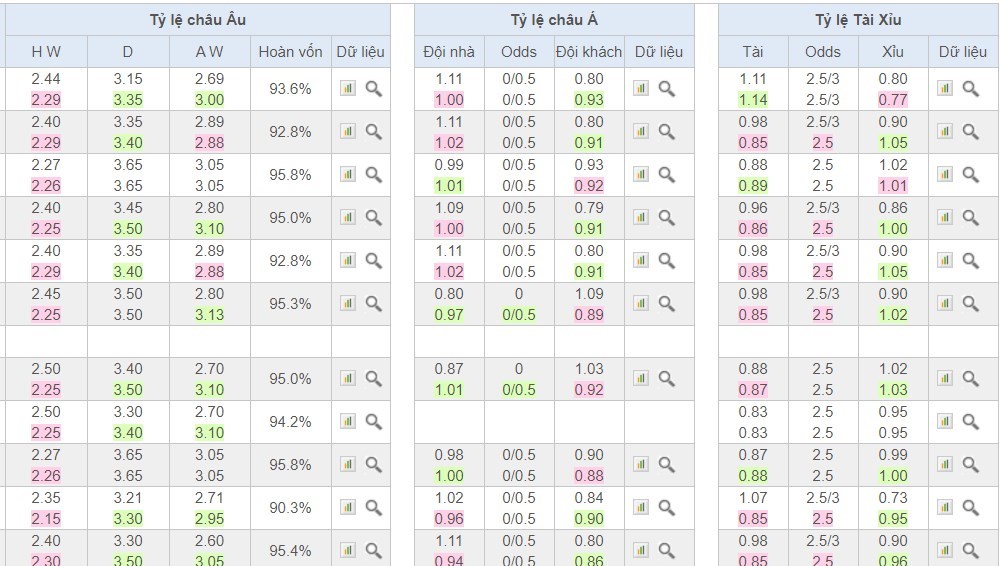Click magnifier in Tài Xỉu 0.87 / 0.99 row
The image size is (1002, 566).
(x=970, y=465)
